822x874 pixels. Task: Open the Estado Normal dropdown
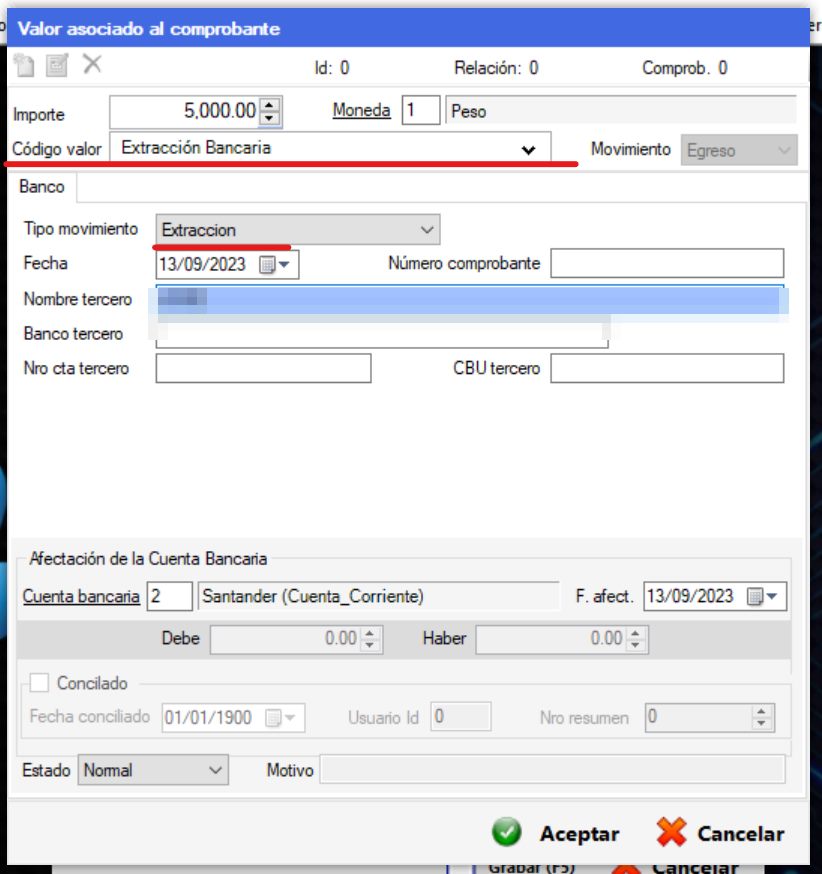click(153, 770)
